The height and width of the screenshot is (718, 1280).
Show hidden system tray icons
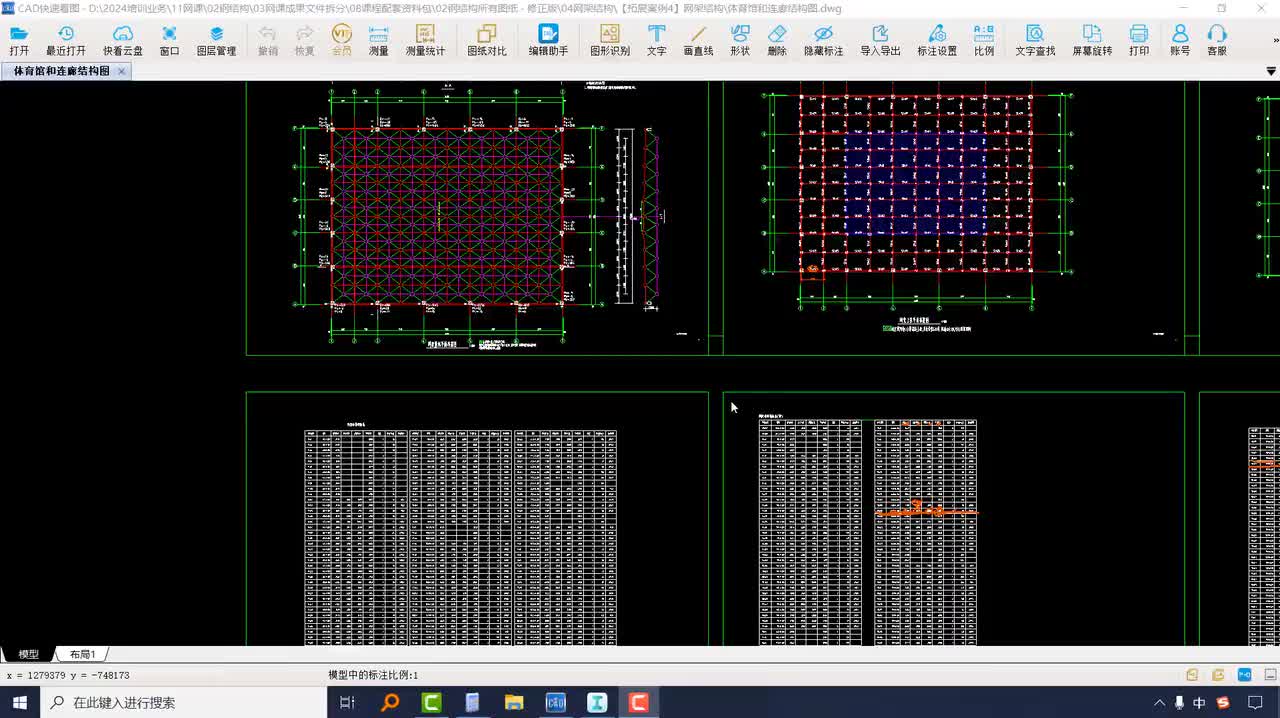pyautogui.click(x=1159, y=703)
